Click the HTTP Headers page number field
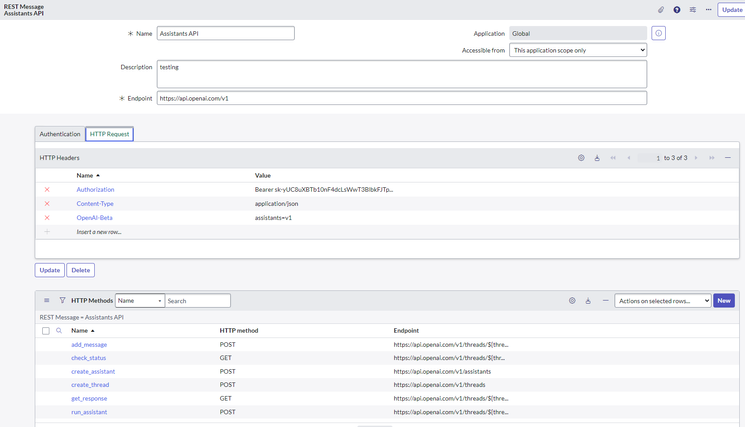 tap(649, 158)
